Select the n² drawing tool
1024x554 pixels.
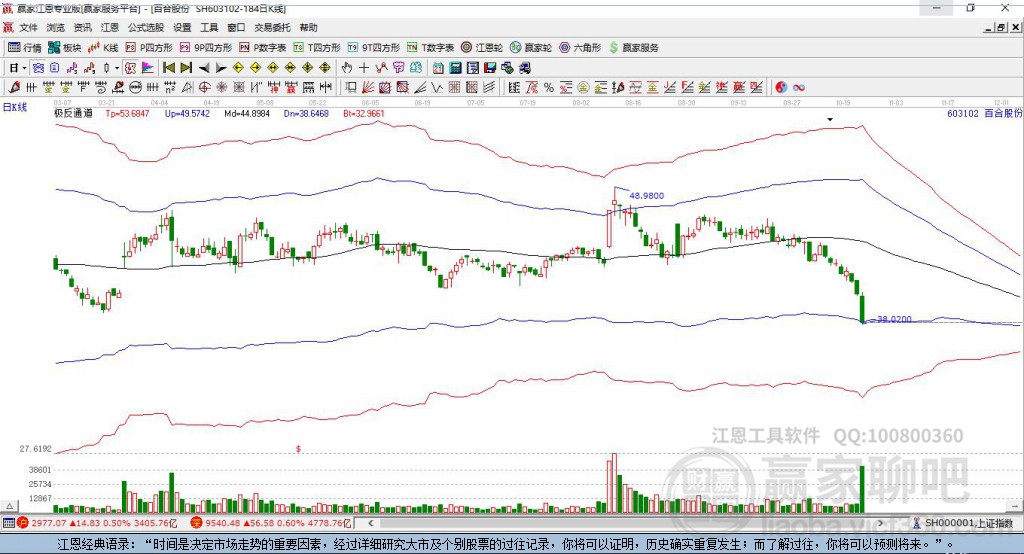[170, 88]
